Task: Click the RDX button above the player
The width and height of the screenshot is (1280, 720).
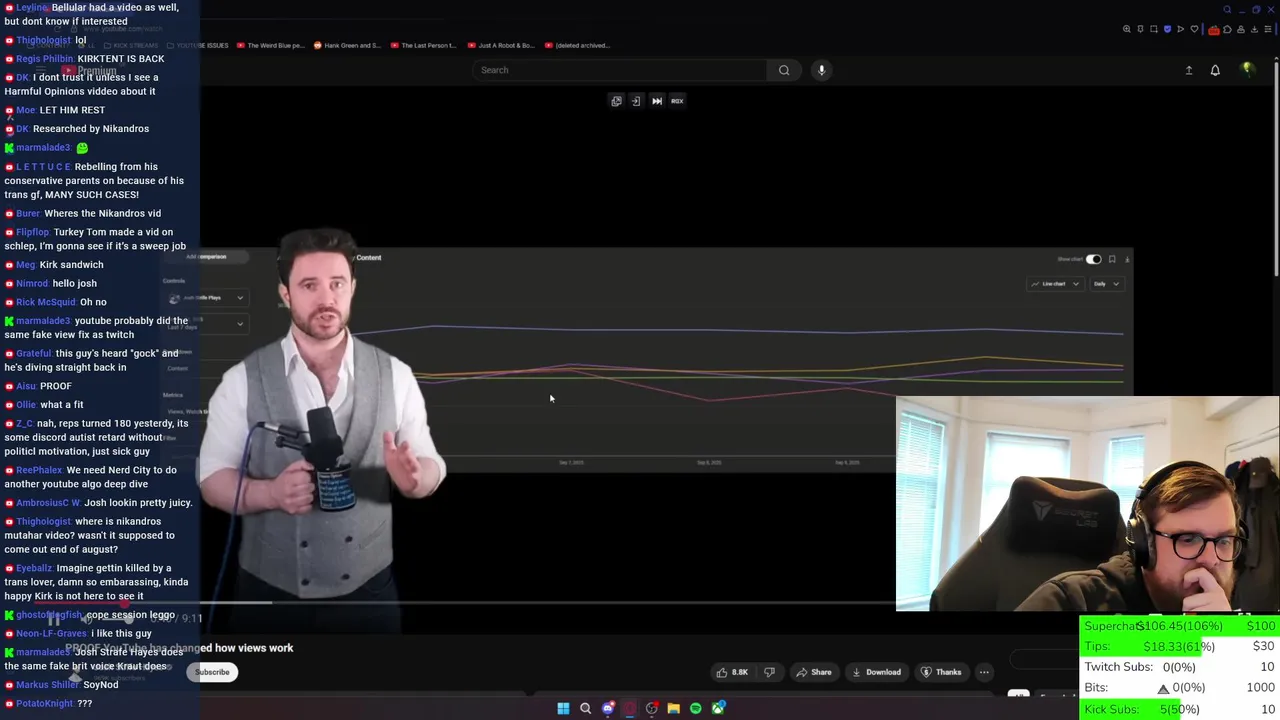Action: tap(677, 101)
